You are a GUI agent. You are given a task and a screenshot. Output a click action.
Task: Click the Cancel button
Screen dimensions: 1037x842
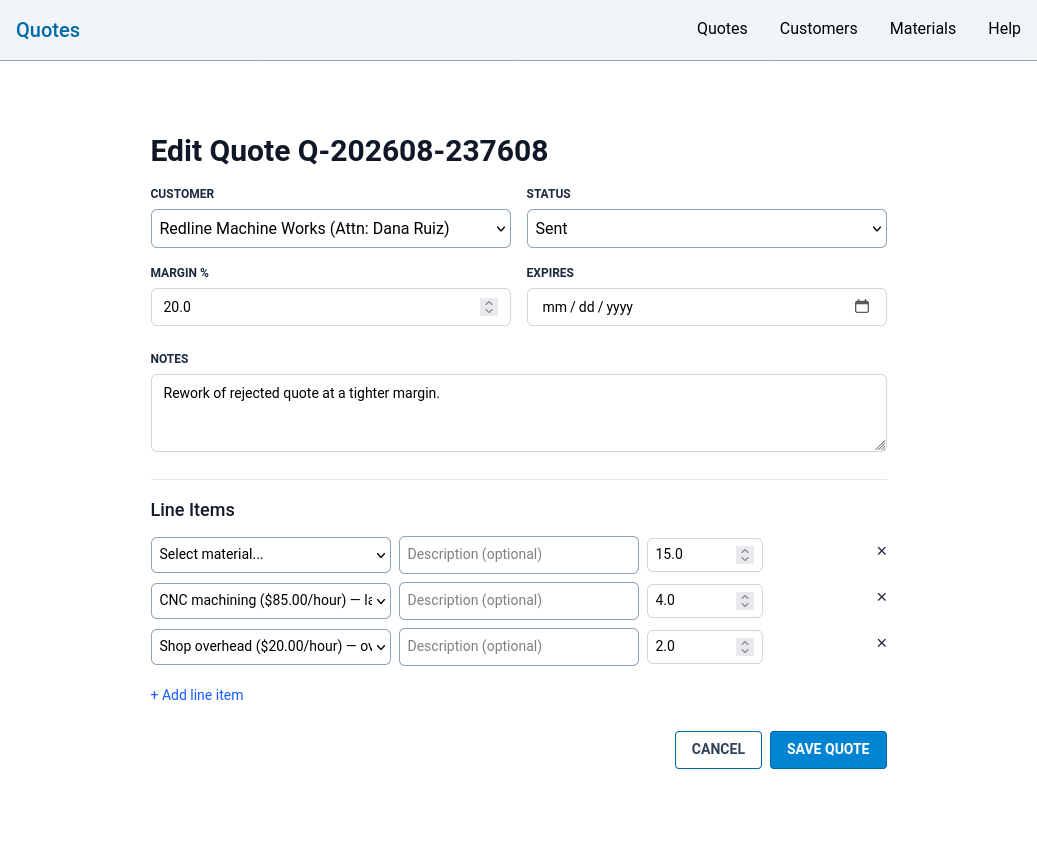point(718,749)
